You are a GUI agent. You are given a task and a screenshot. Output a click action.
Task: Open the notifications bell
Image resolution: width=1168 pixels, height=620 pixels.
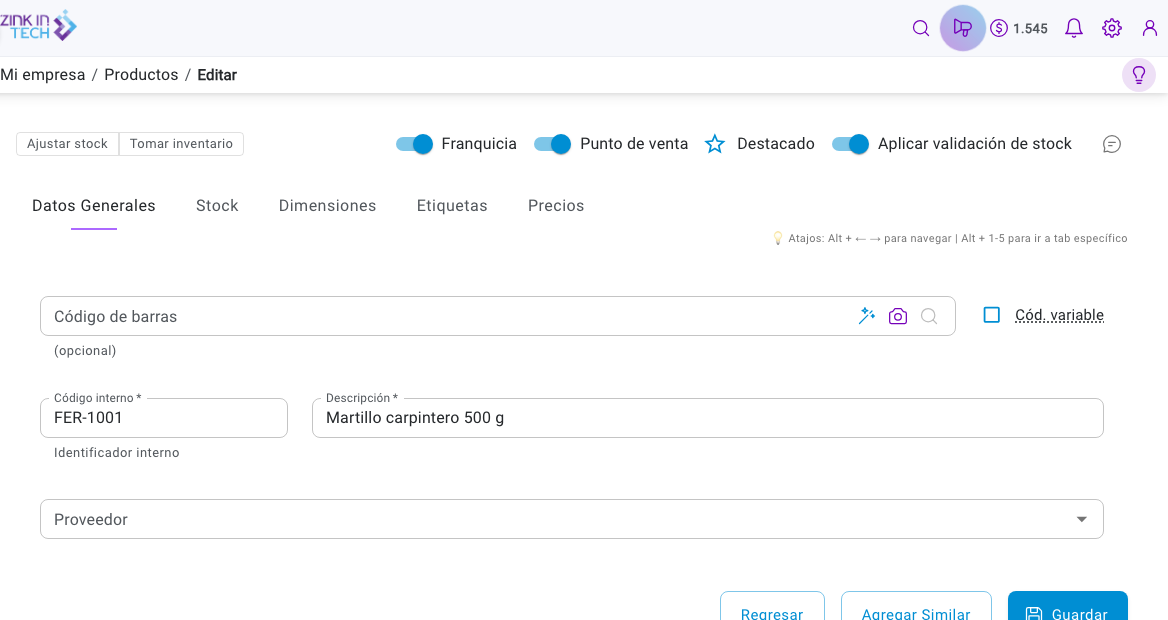pos(1073,28)
